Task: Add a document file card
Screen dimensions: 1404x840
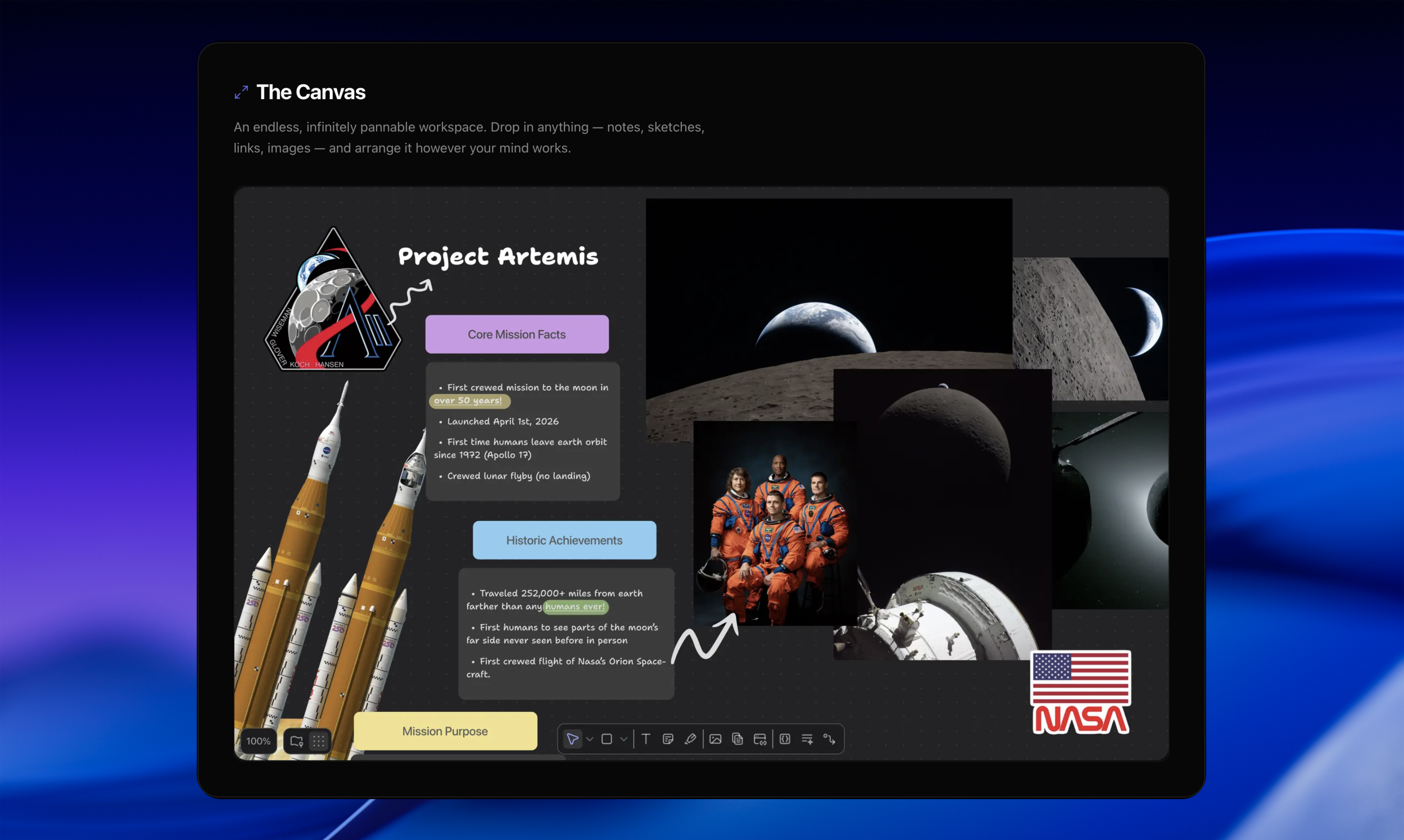Action: point(738,739)
